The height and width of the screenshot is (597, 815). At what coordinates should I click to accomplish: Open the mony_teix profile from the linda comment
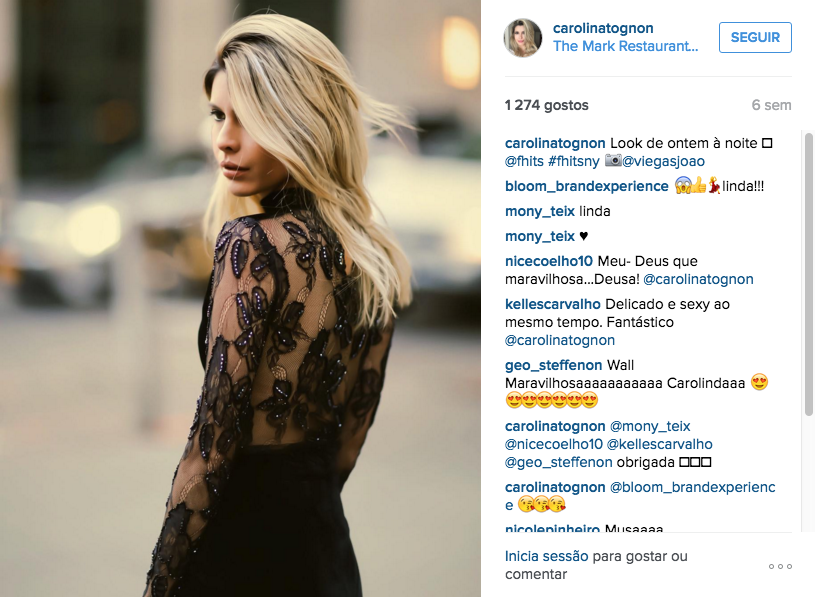click(x=540, y=211)
